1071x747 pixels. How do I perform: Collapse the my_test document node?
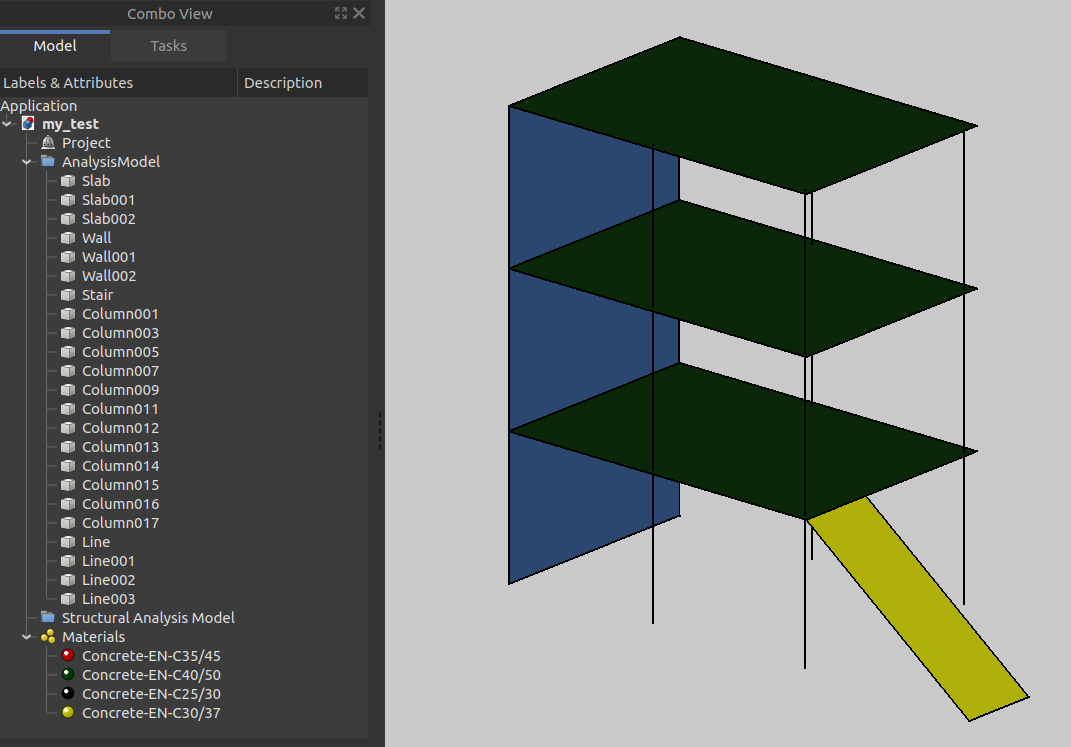pyautogui.click(x=8, y=124)
